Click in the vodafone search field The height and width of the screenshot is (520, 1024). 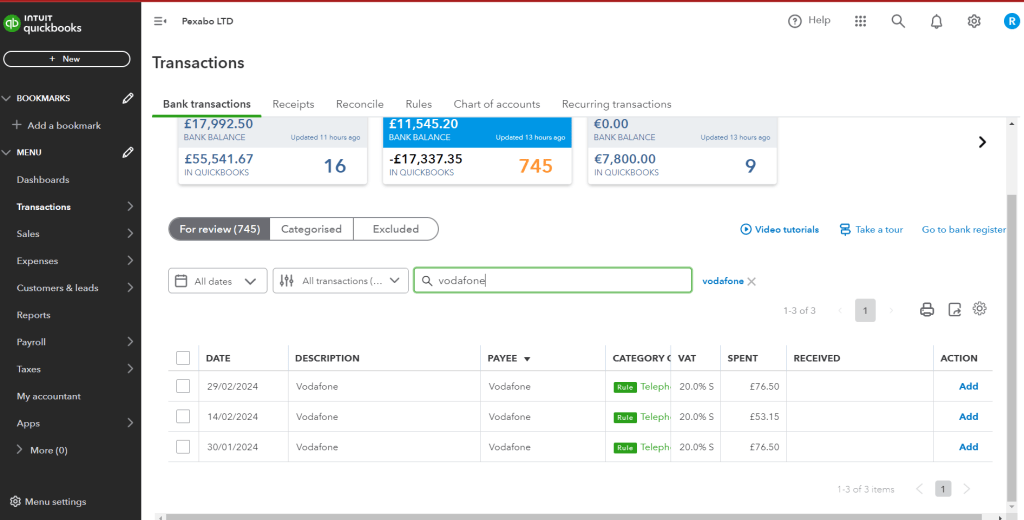(552, 280)
